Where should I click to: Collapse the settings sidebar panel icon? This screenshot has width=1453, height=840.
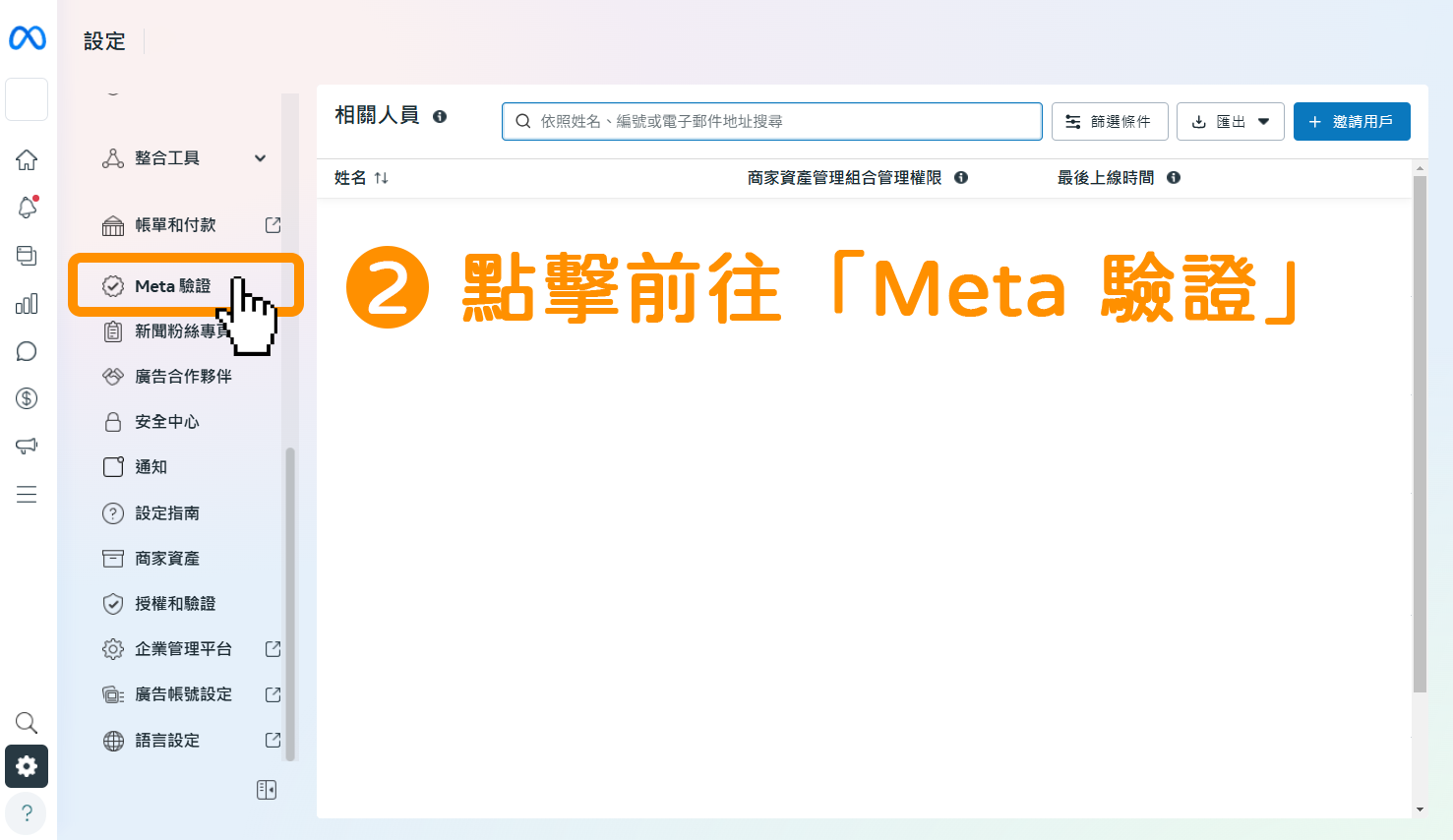click(x=267, y=790)
